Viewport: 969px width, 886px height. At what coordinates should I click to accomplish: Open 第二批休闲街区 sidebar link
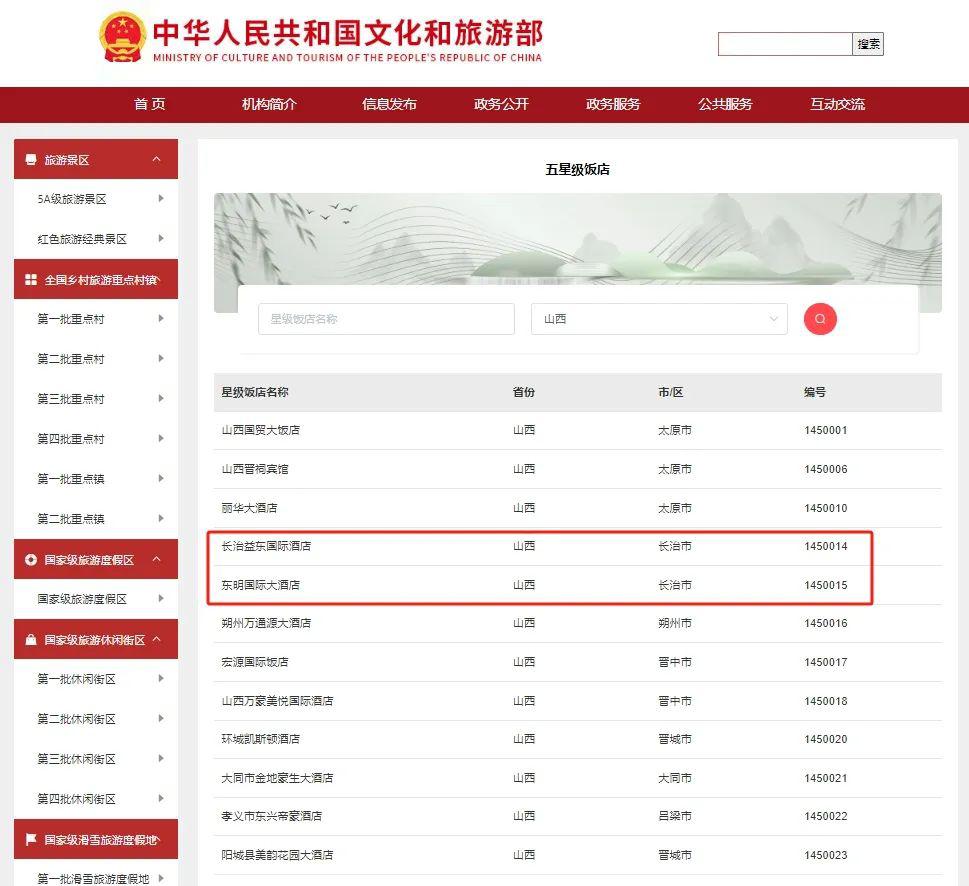coord(77,719)
